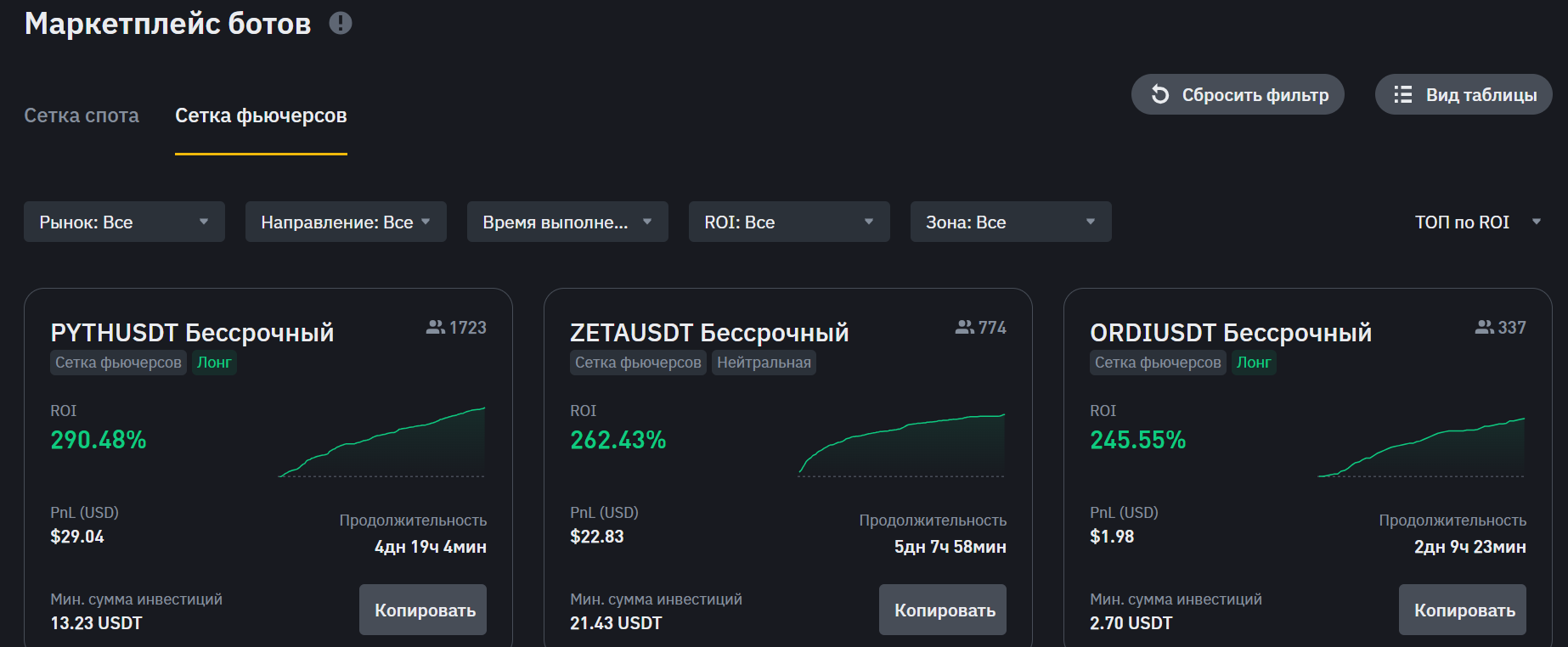Click the 2дн 9ч 23мин duration
The height and width of the screenshot is (647, 1568).
click(1470, 547)
